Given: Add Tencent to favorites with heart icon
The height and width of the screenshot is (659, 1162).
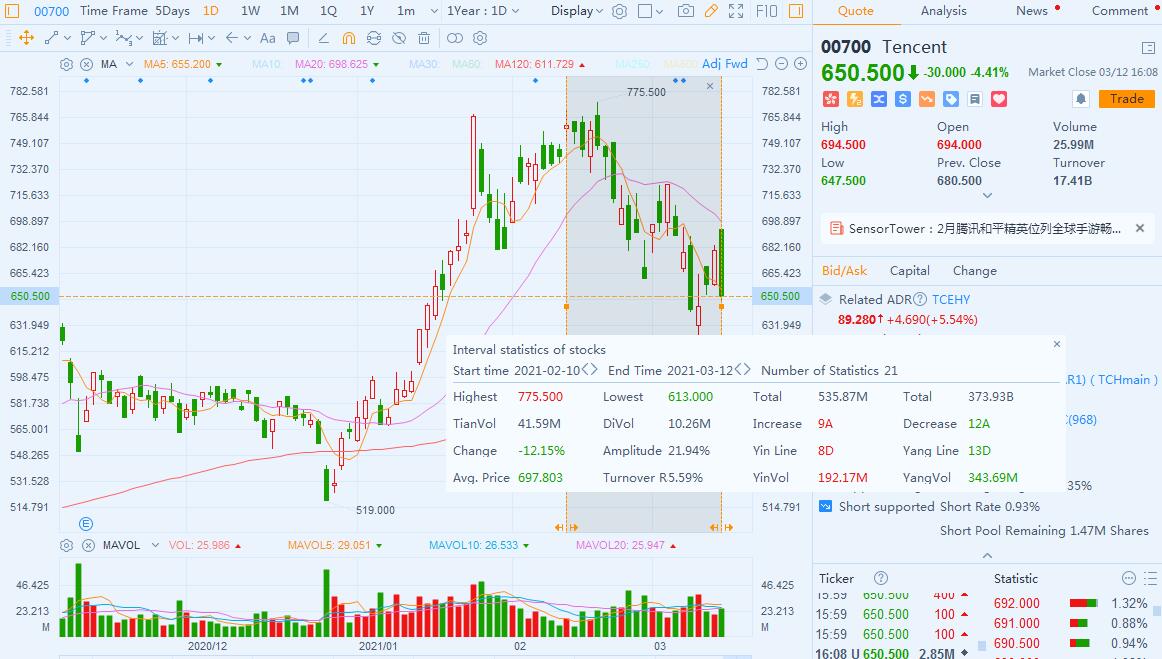Looking at the screenshot, I should pos(998,99).
